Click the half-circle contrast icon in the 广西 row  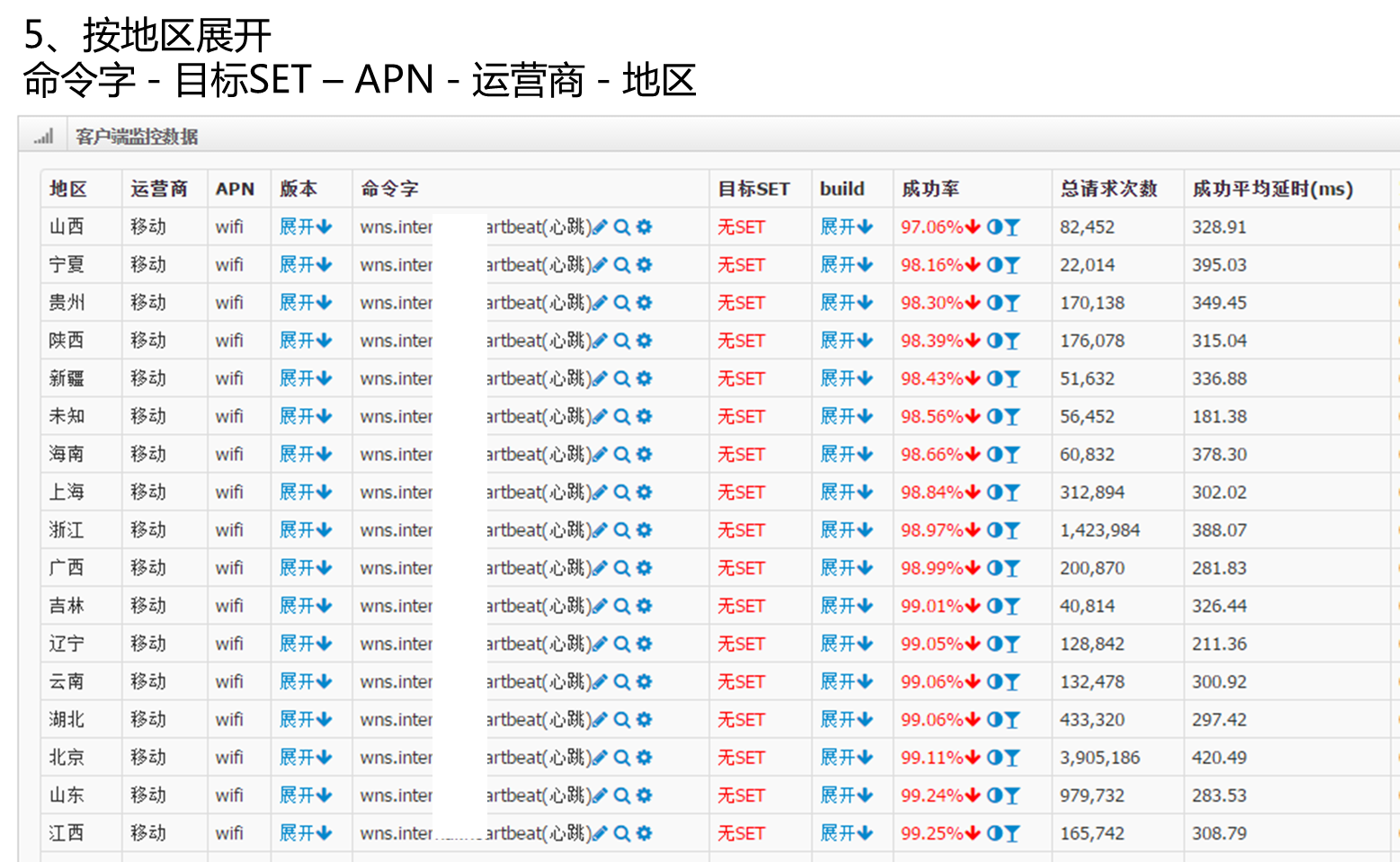click(x=994, y=568)
